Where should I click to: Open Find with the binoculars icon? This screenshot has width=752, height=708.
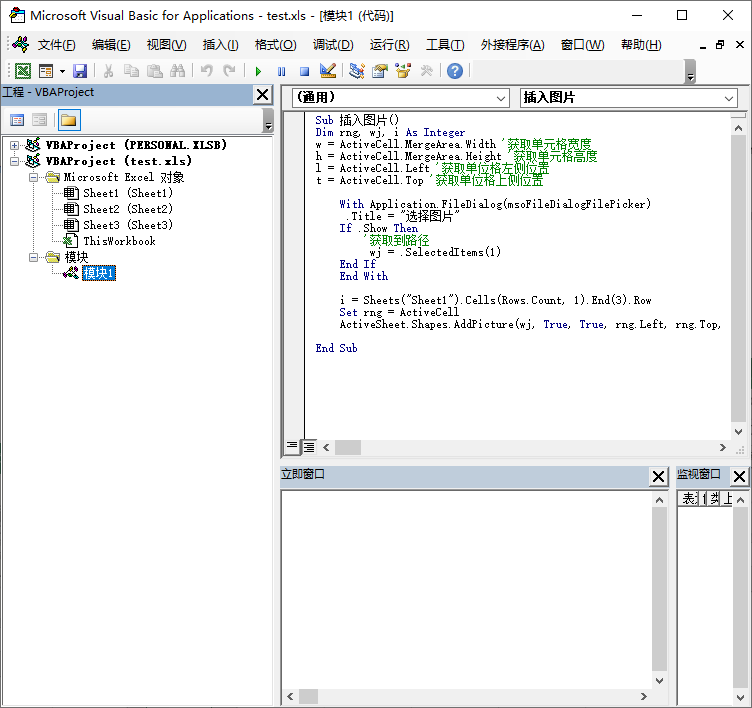coord(177,71)
